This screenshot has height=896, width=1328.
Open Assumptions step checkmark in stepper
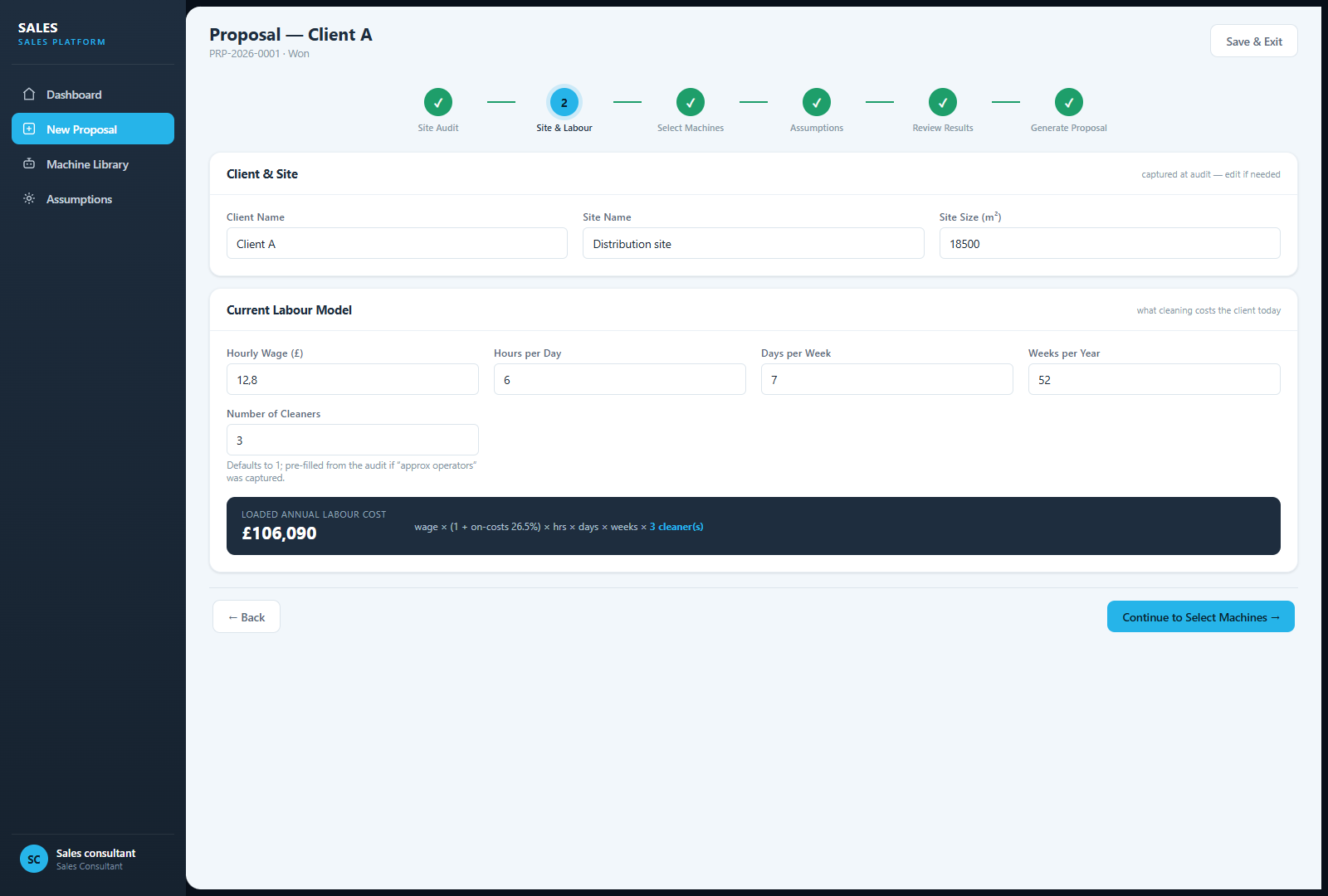[817, 102]
